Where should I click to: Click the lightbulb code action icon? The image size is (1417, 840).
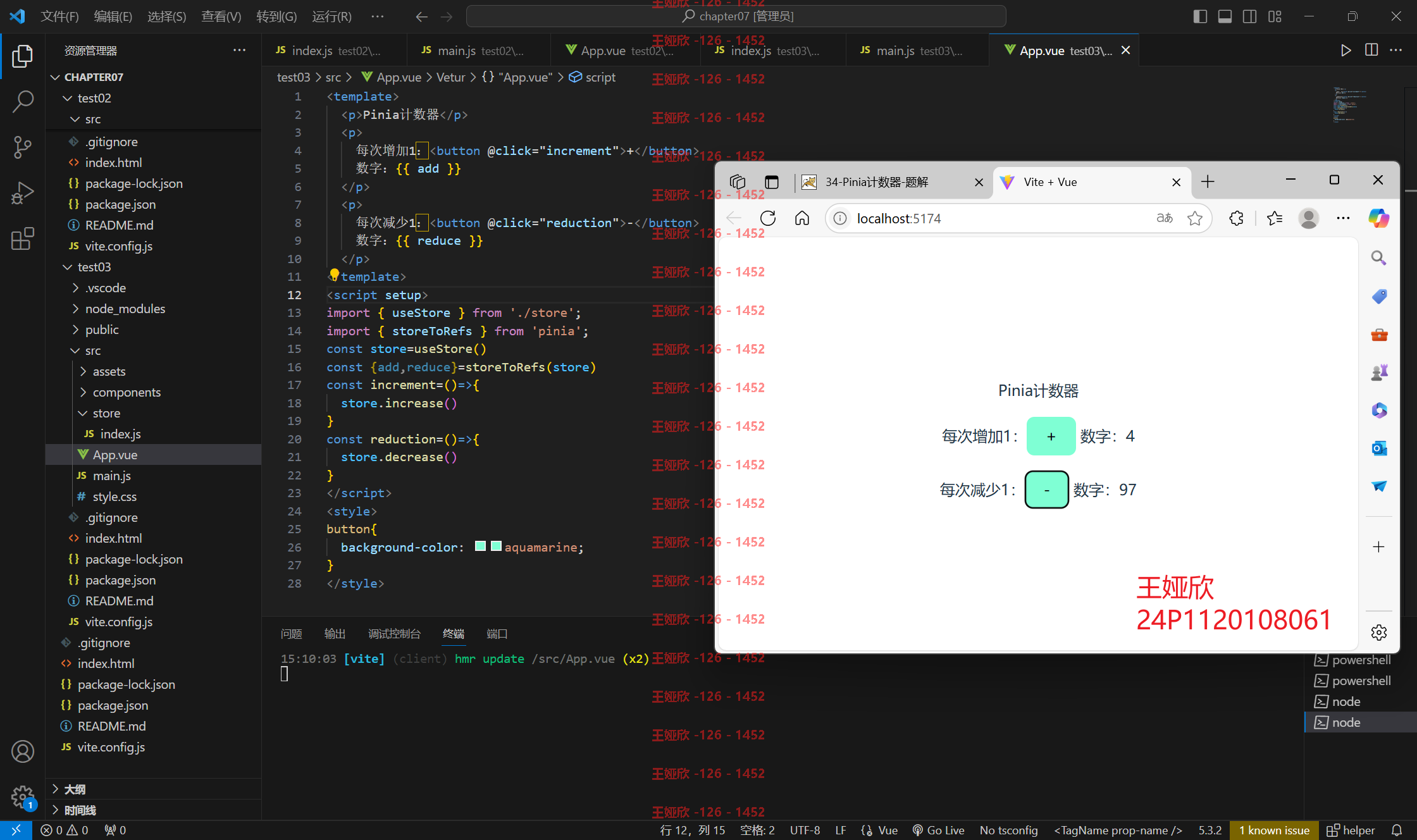point(335,275)
